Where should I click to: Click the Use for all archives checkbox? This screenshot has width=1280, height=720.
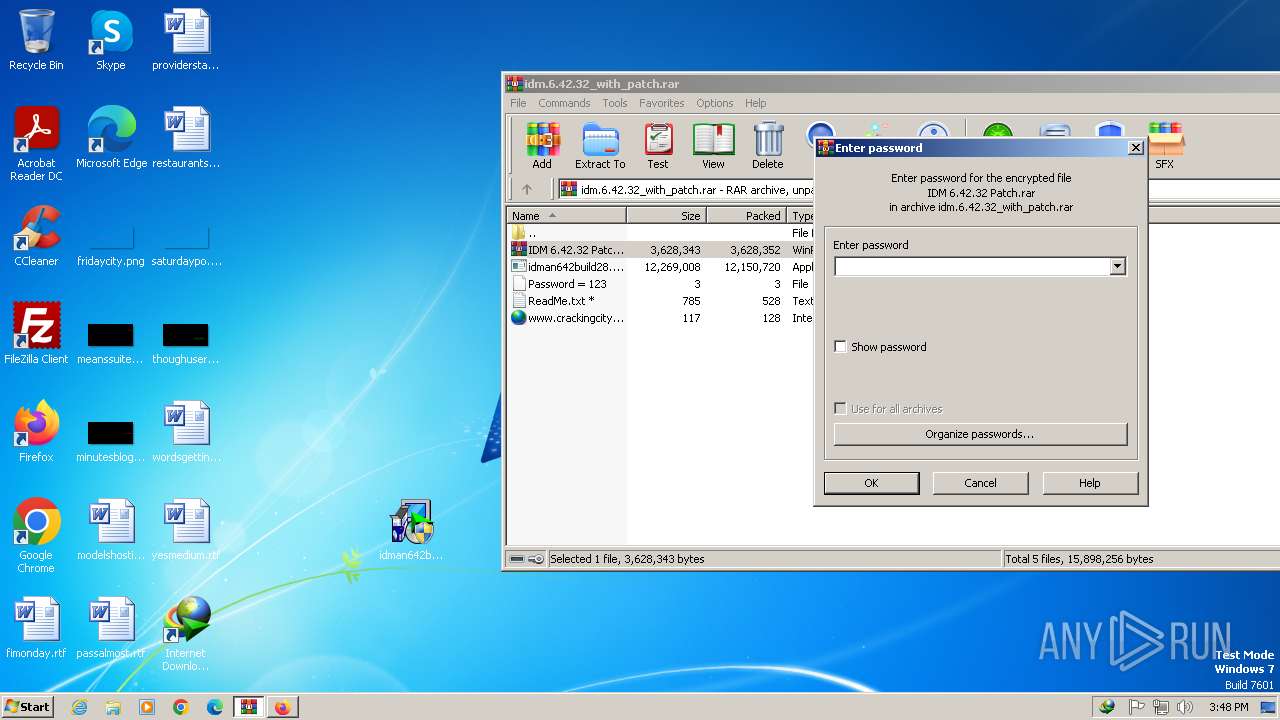(840, 409)
